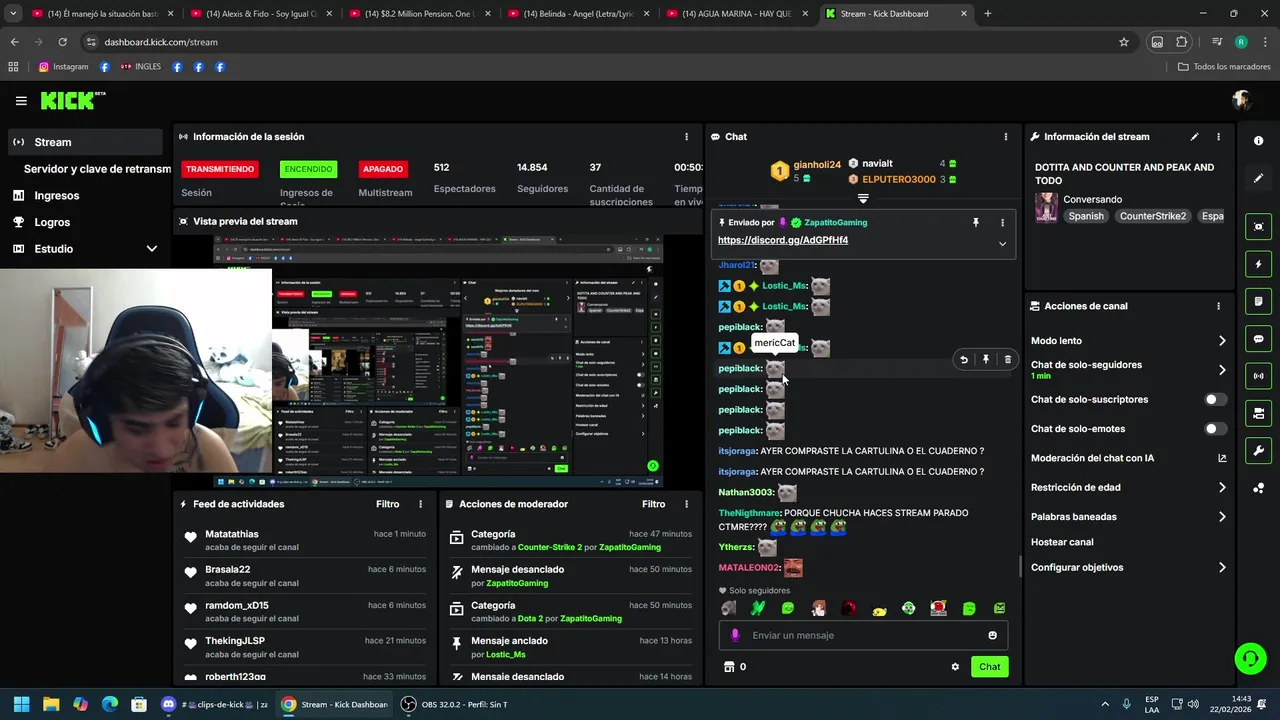Viewport: 1280px width, 720px height.
Task: Edit stream info with the pencil icon
Action: pyautogui.click(x=1194, y=137)
